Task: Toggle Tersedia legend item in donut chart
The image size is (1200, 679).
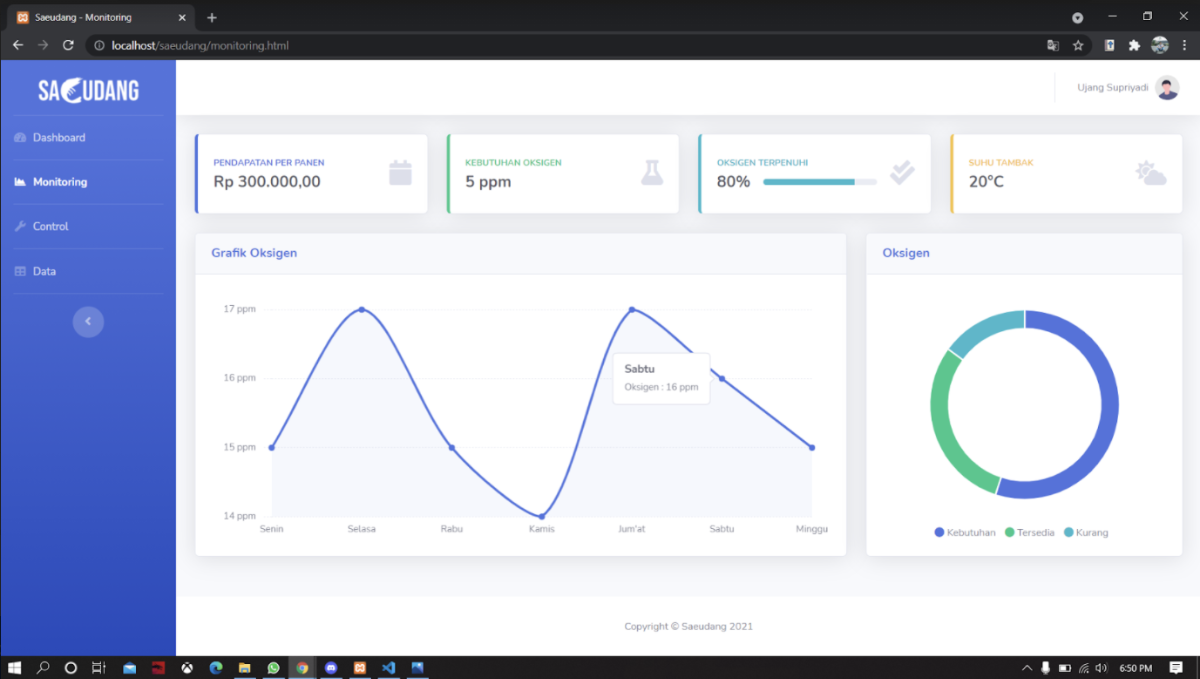Action: 1030,532
